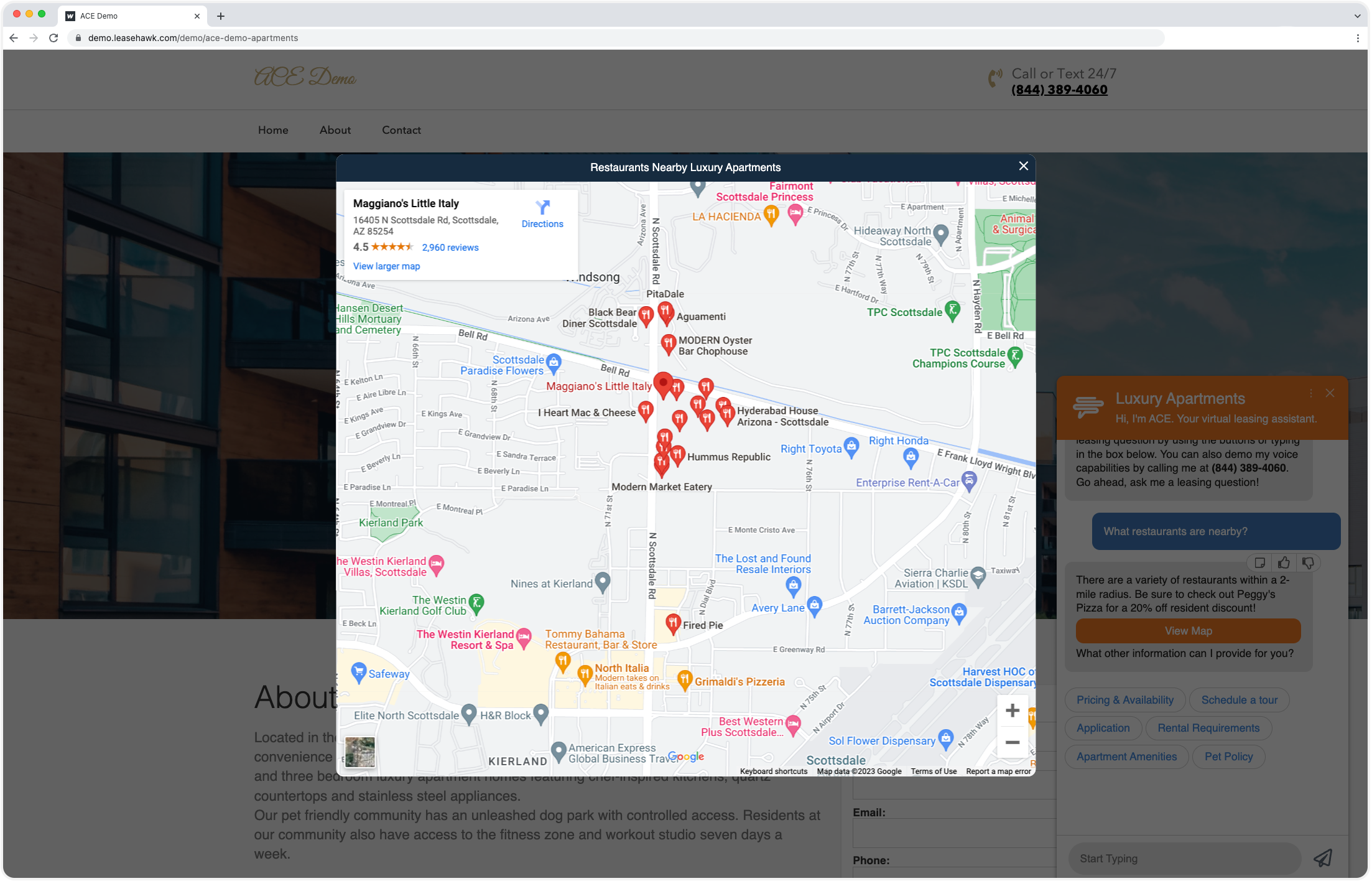Viewport: 1372px width, 881px height.
Task: Choose the Pet Policy quick reply
Action: [1228, 757]
